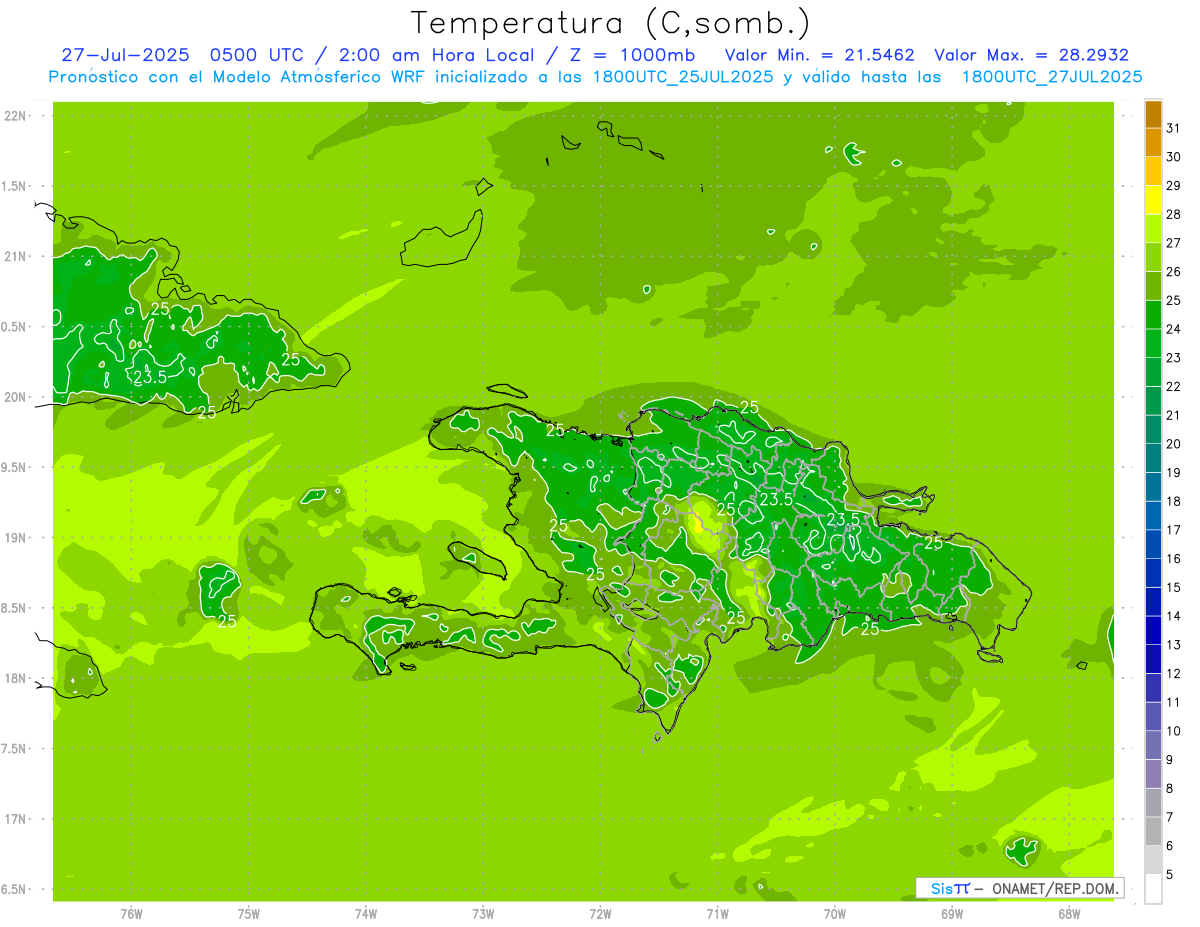Click the '72W' longitude axis label
1200x927 pixels.
click(600, 914)
